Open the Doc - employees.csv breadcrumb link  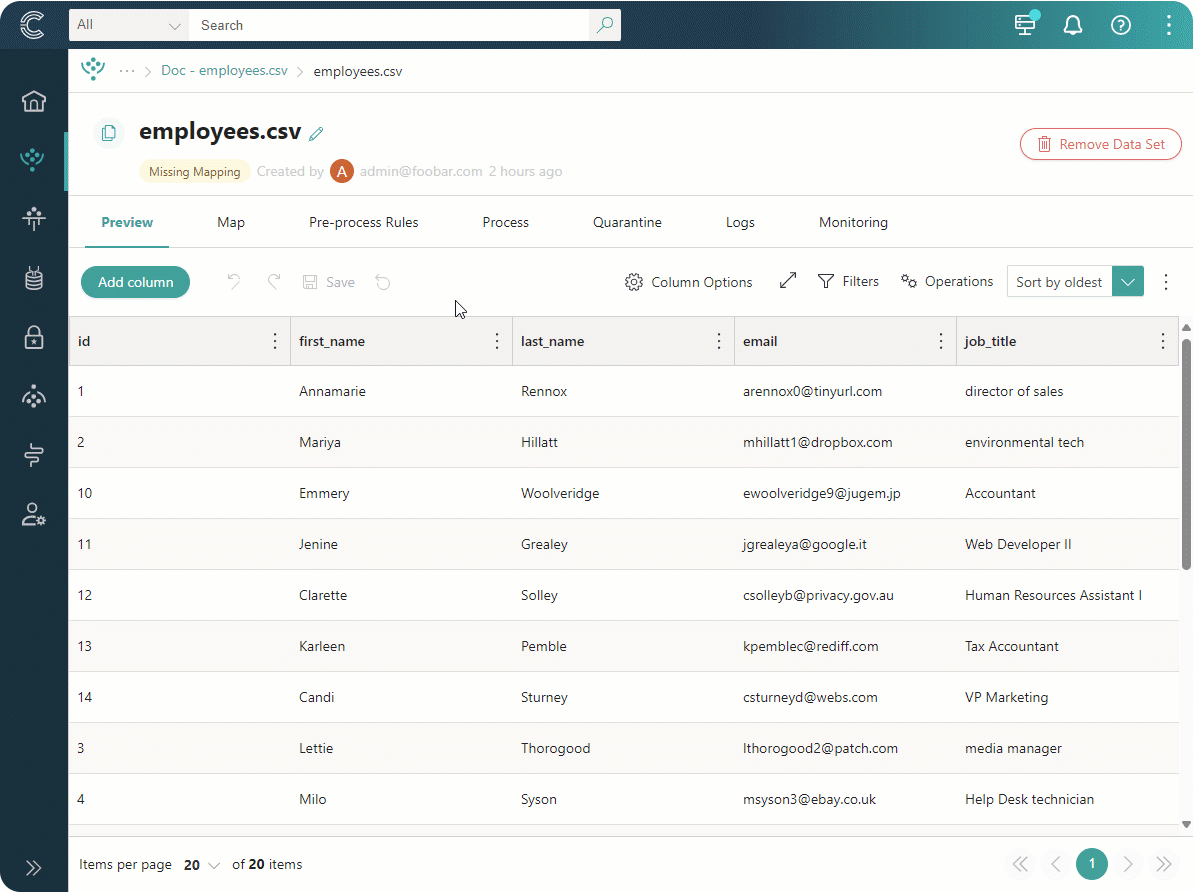(224, 70)
